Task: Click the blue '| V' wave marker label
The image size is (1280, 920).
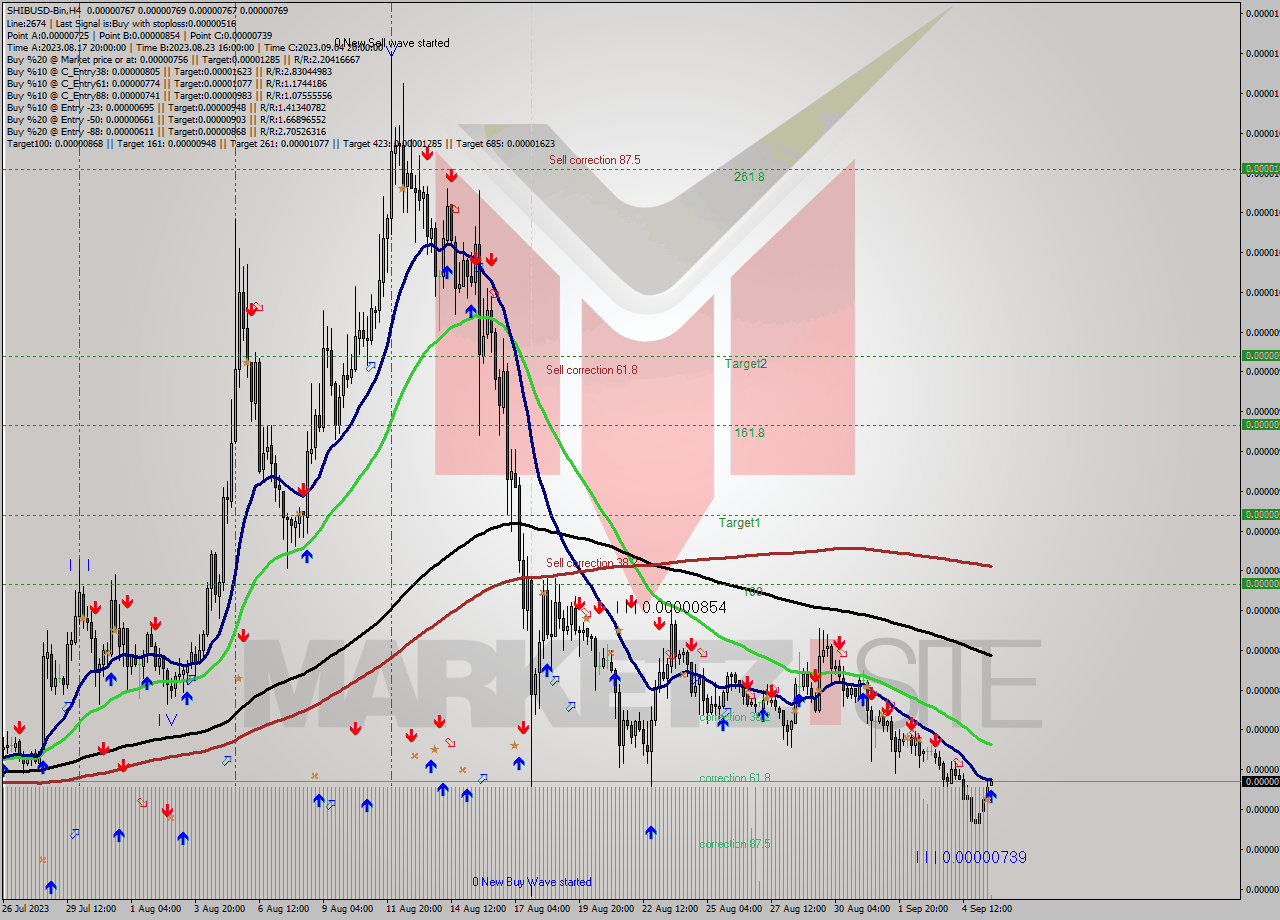Action: 167,719
